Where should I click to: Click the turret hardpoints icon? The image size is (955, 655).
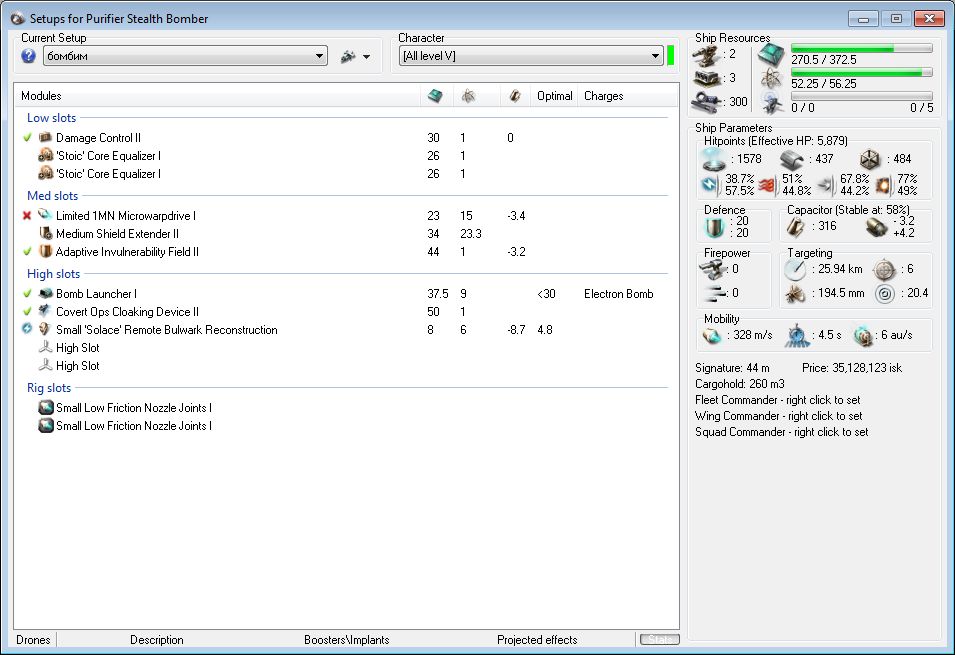pos(706,55)
